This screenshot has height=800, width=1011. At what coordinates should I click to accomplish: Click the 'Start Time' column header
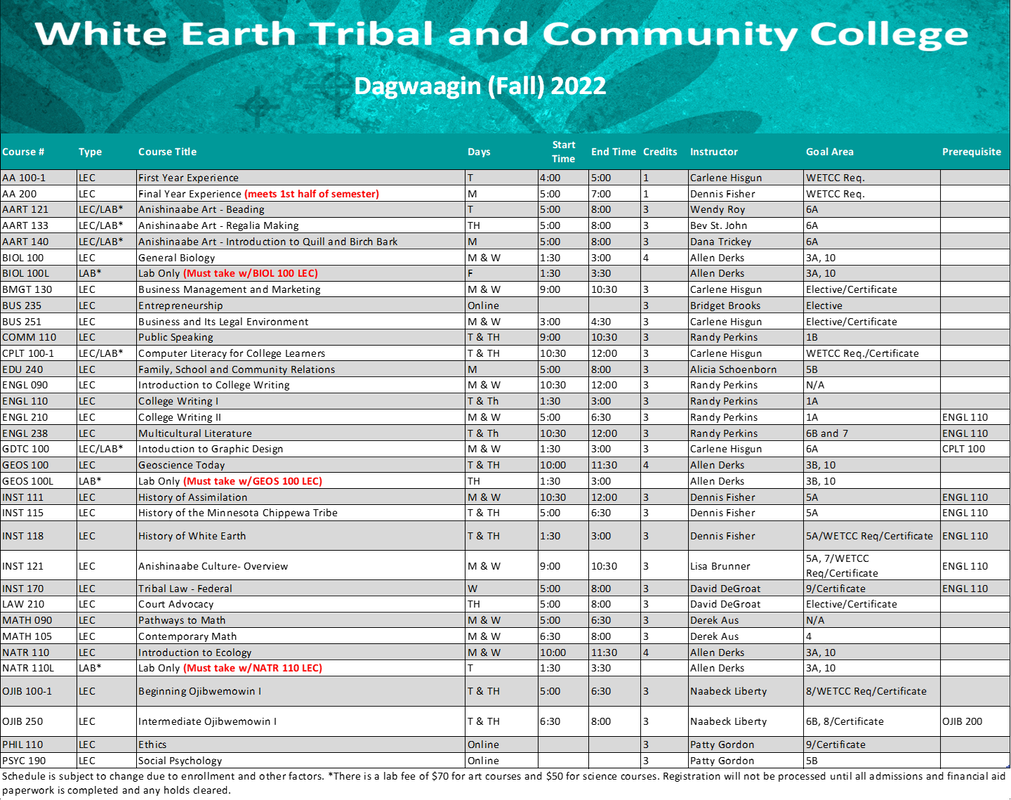pos(563,152)
